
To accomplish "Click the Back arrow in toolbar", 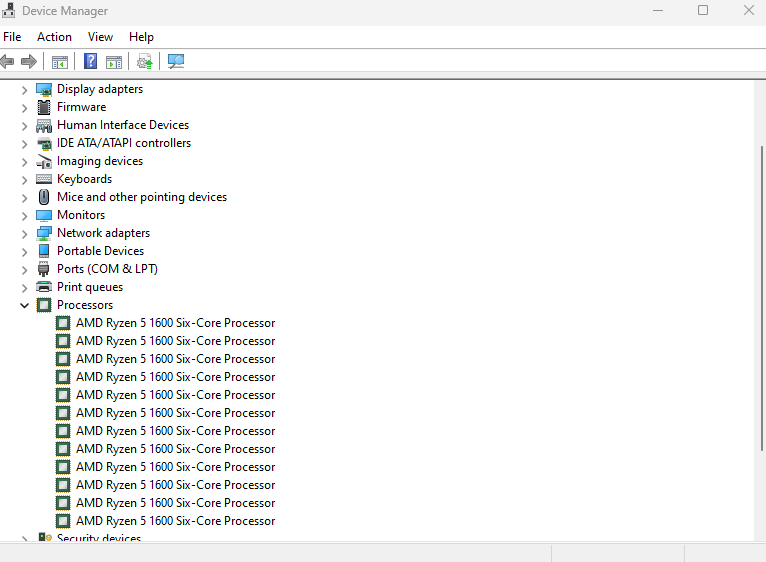I will point(8,61).
